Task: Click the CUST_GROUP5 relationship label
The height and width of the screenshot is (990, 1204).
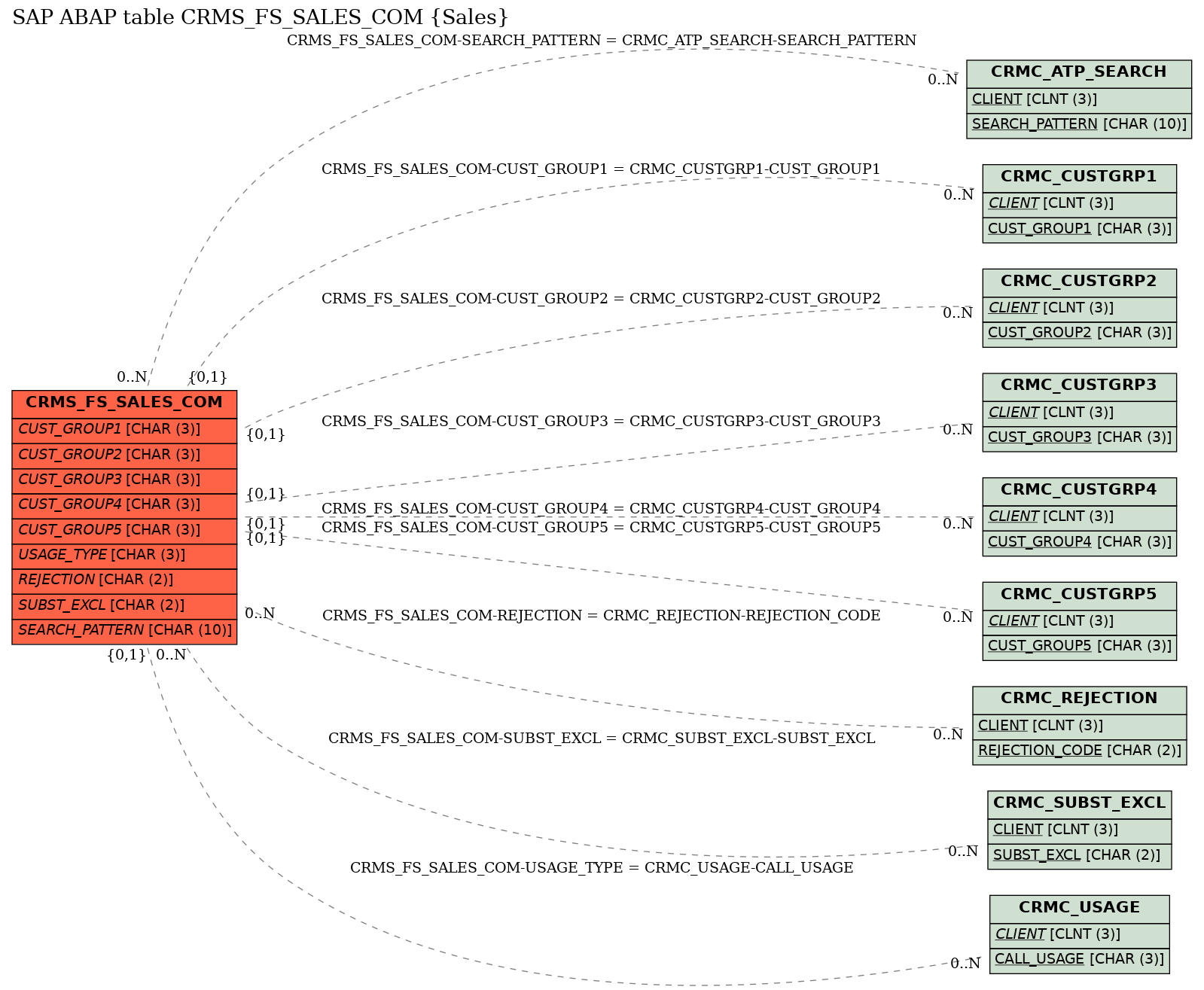Action: point(601,528)
